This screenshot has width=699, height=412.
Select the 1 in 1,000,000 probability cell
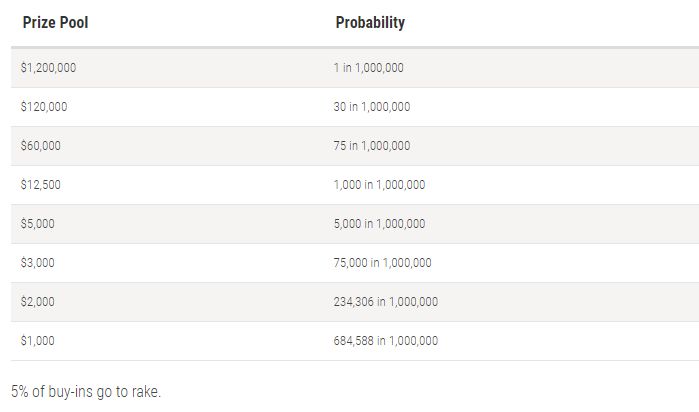tap(368, 68)
